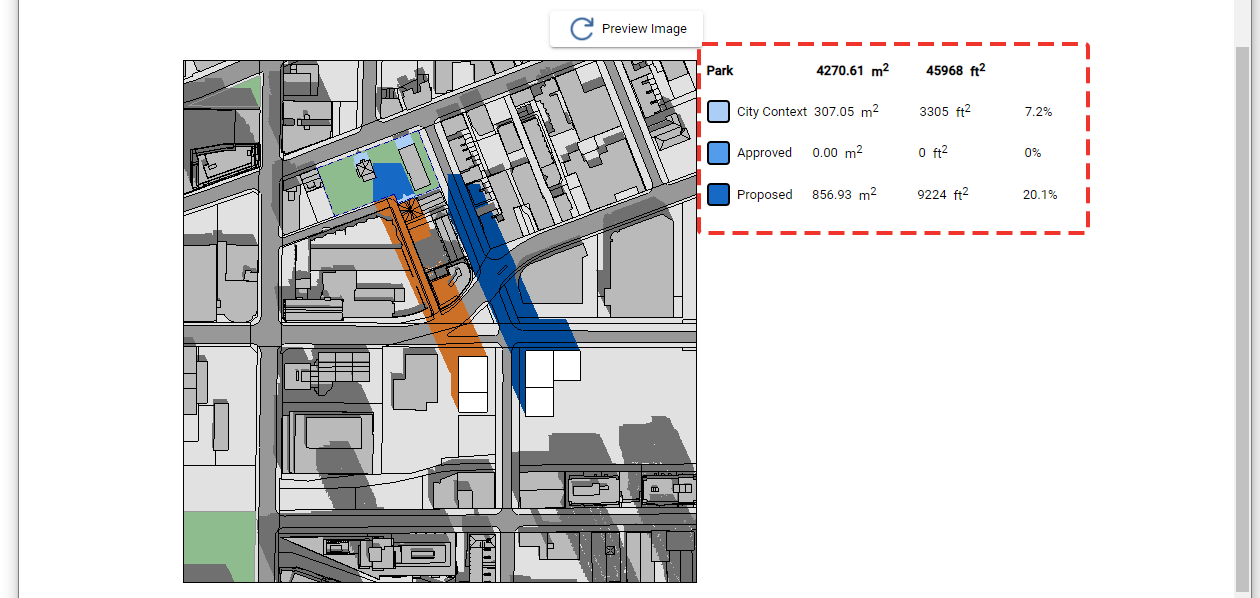1260x598 pixels.
Task: Select the Approved color swatch
Action: point(718,152)
